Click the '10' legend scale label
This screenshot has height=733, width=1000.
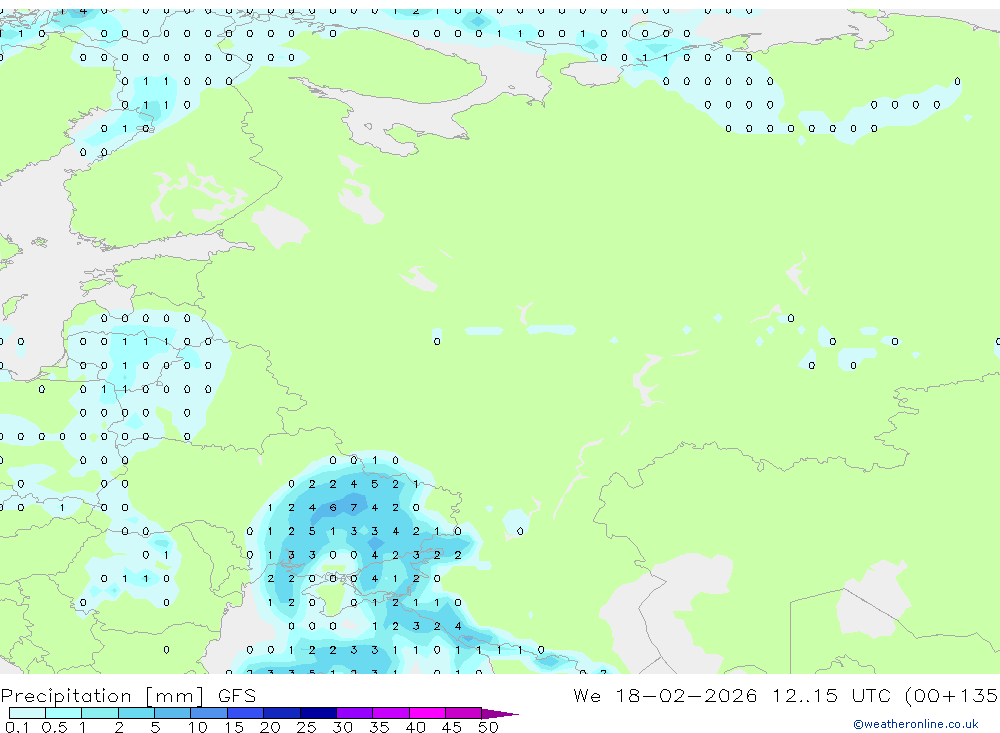(198, 727)
